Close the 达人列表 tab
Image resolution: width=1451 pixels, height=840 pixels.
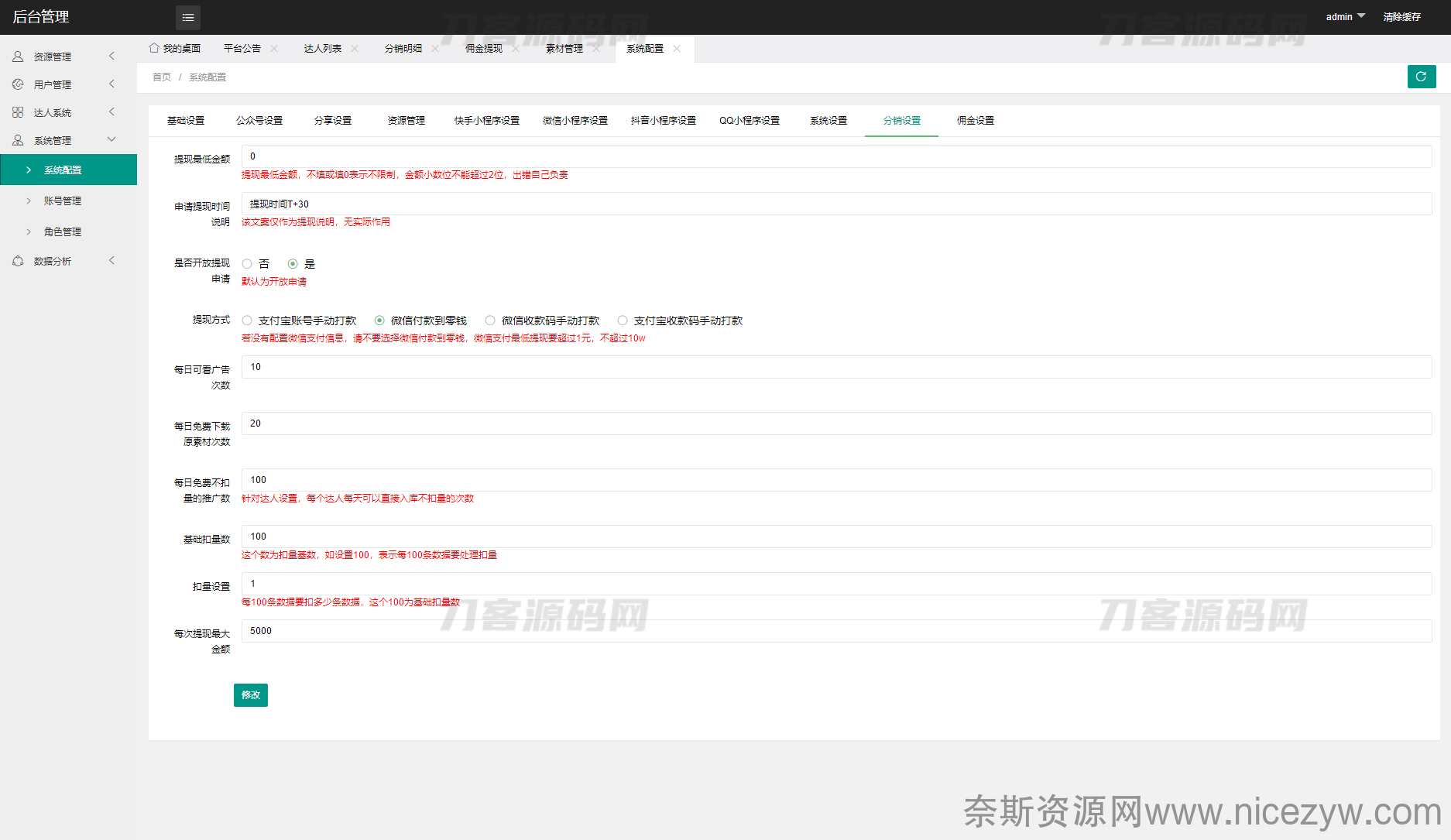pyautogui.click(x=355, y=48)
